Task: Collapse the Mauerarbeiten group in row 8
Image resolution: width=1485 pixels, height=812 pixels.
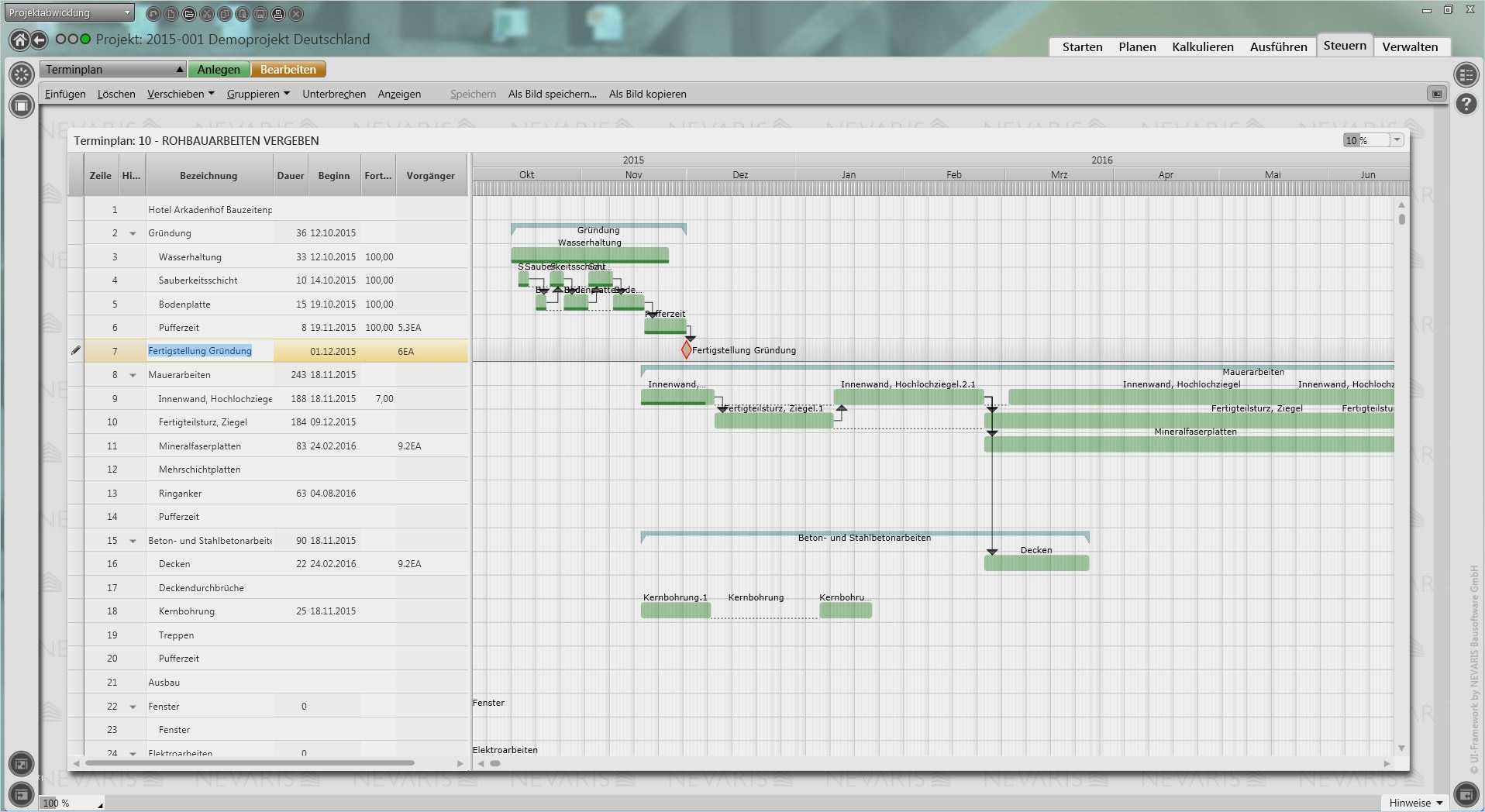Action: point(133,376)
